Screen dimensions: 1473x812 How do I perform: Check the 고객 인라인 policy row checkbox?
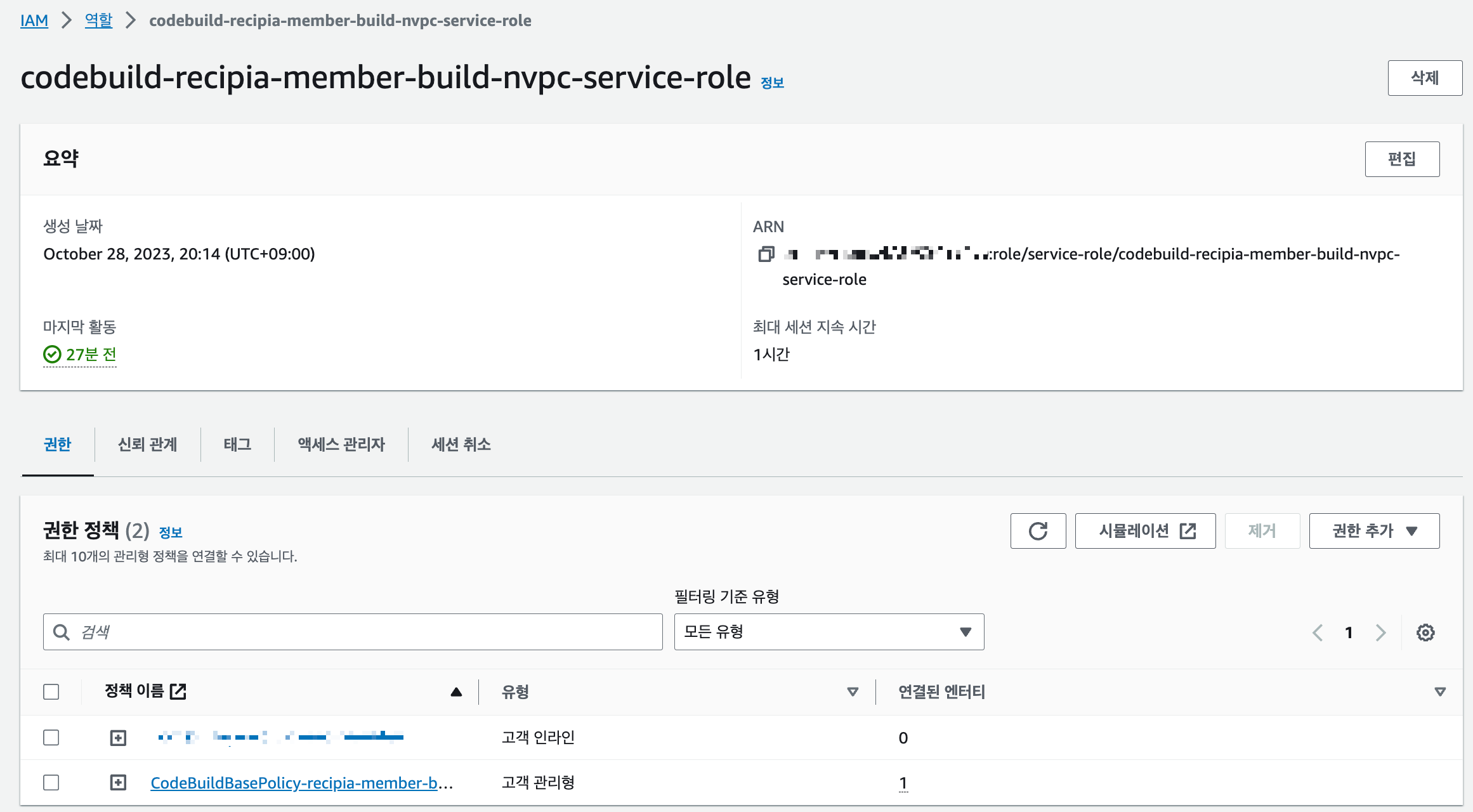point(51,737)
